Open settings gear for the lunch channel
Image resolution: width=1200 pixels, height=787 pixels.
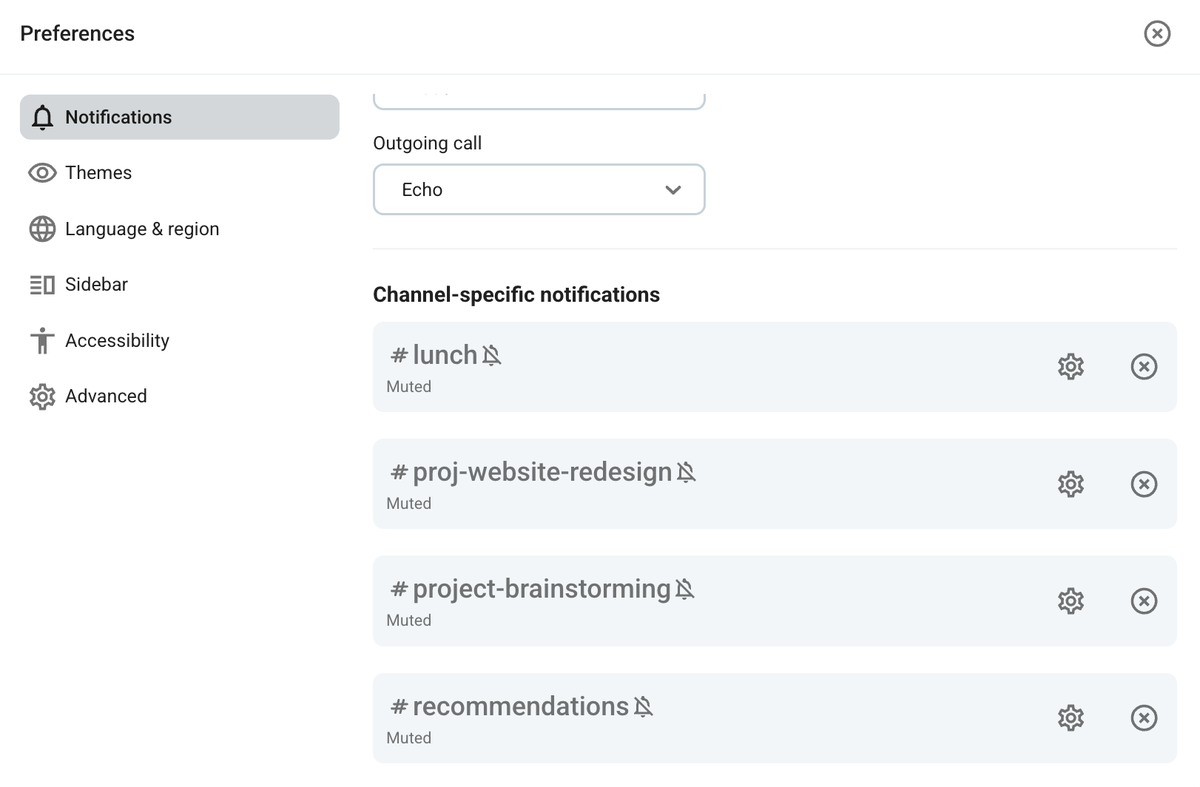(x=1070, y=366)
